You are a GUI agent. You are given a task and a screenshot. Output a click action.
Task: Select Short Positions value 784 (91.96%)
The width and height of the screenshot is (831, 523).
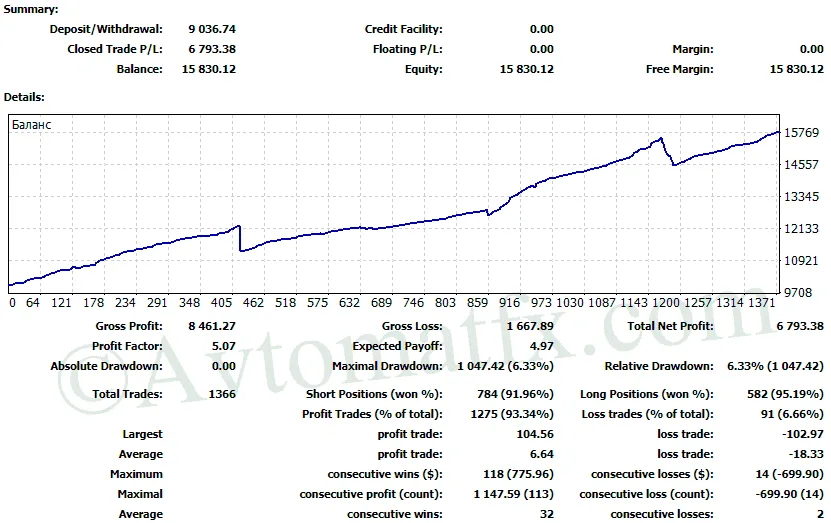515,395
